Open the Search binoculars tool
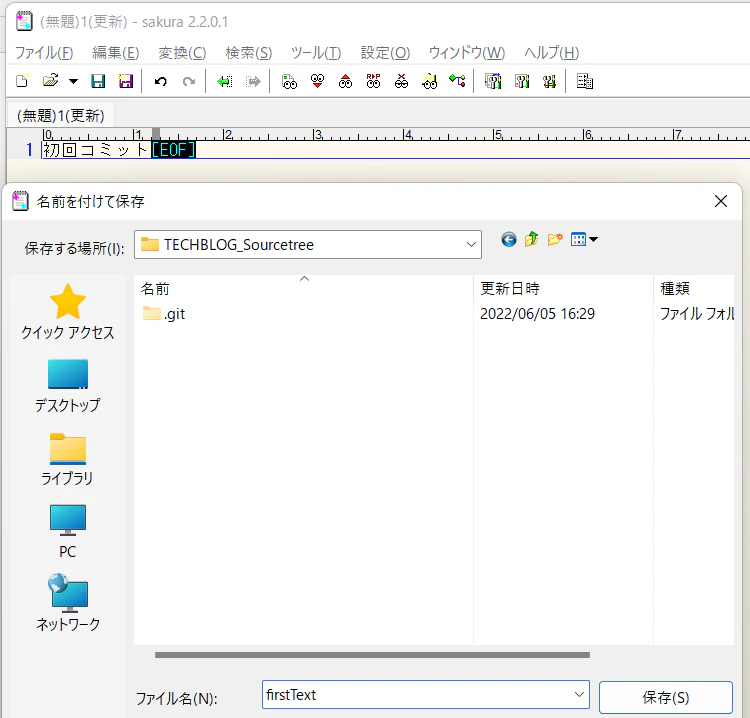The width and height of the screenshot is (750, 718). tap(289, 81)
